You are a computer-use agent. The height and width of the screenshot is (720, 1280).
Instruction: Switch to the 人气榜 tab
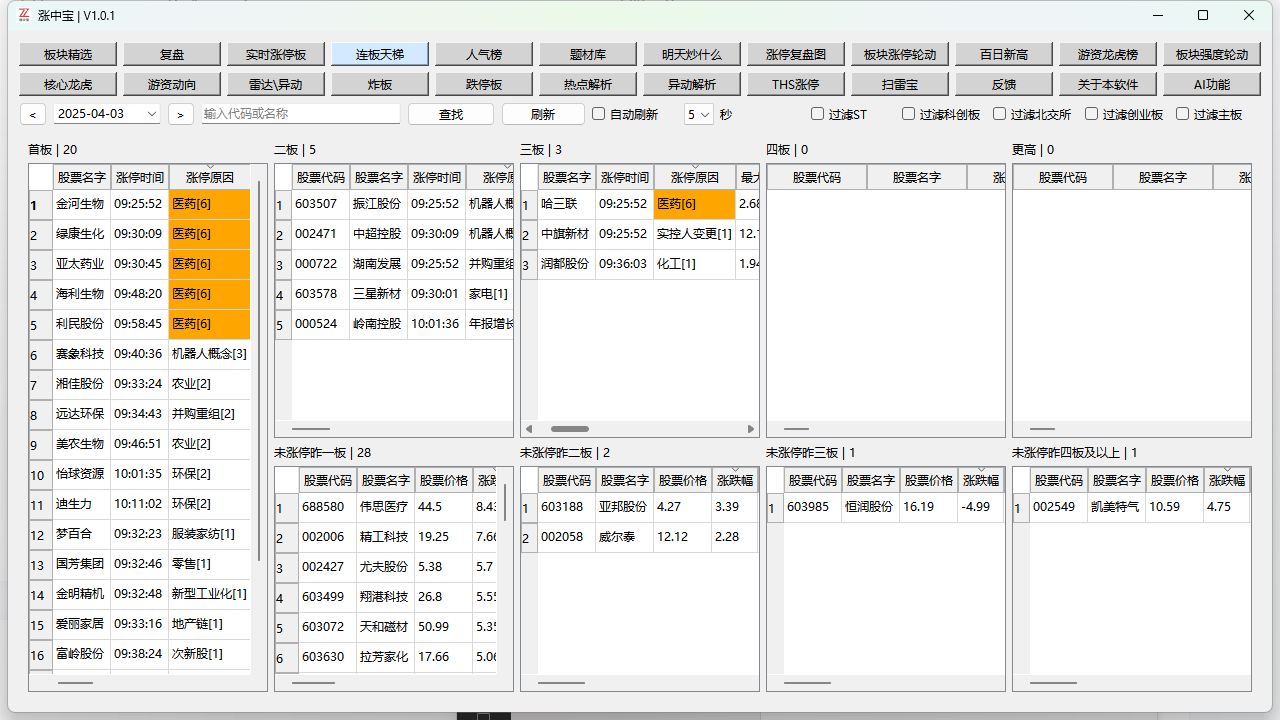point(483,53)
